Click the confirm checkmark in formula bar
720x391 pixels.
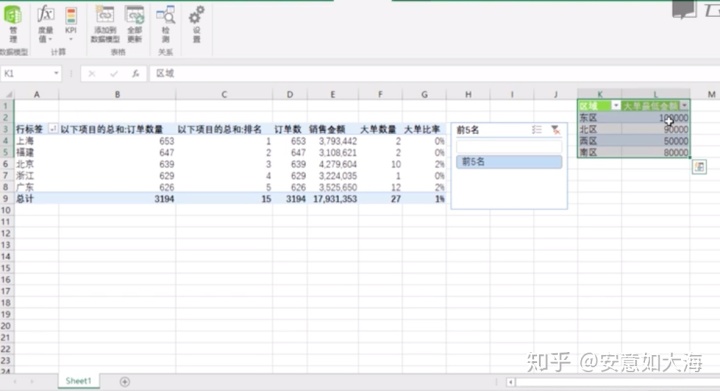114,73
